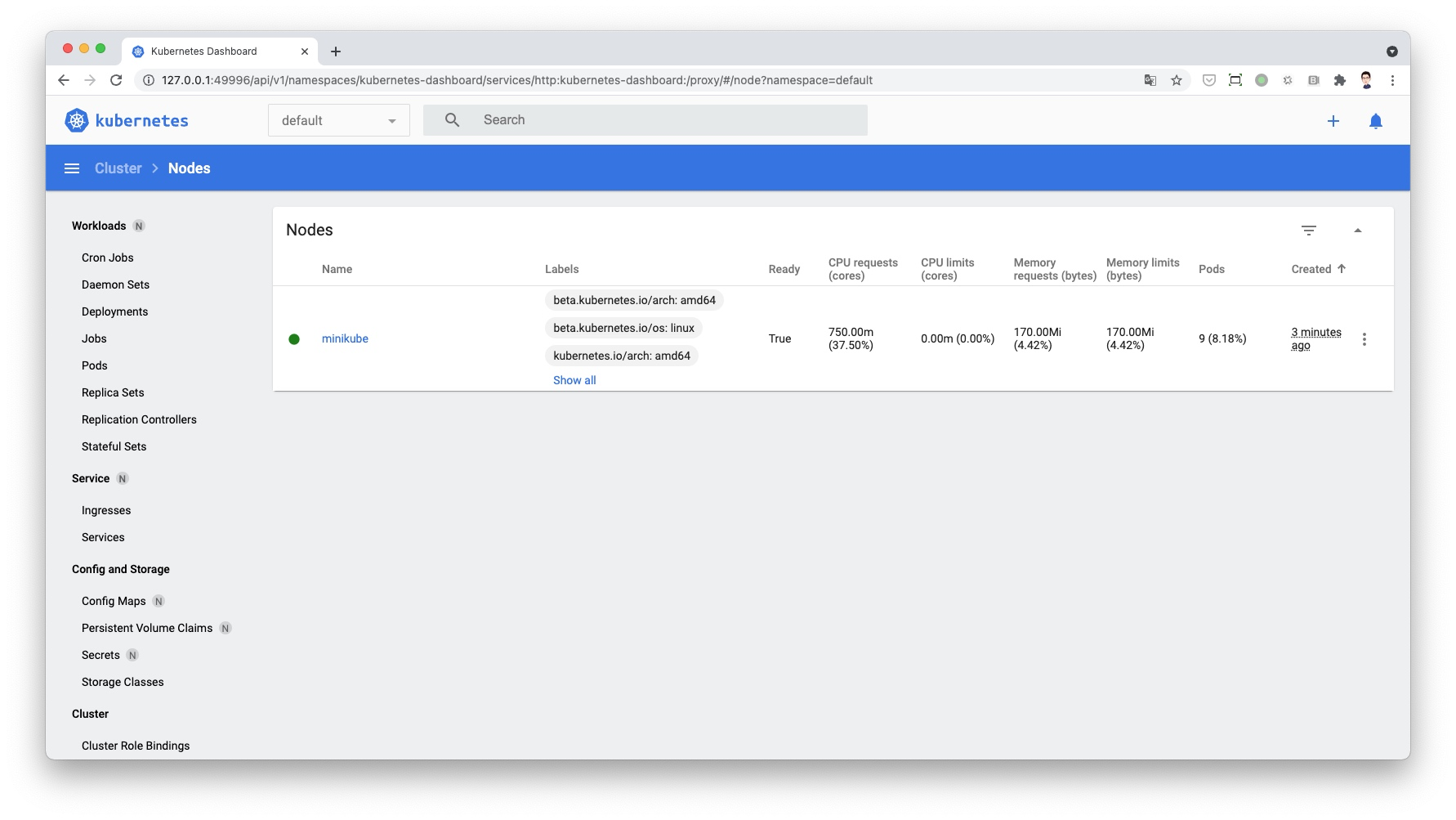
Task: Click Cluster breadcrumb link
Action: pyautogui.click(x=118, y=168)
